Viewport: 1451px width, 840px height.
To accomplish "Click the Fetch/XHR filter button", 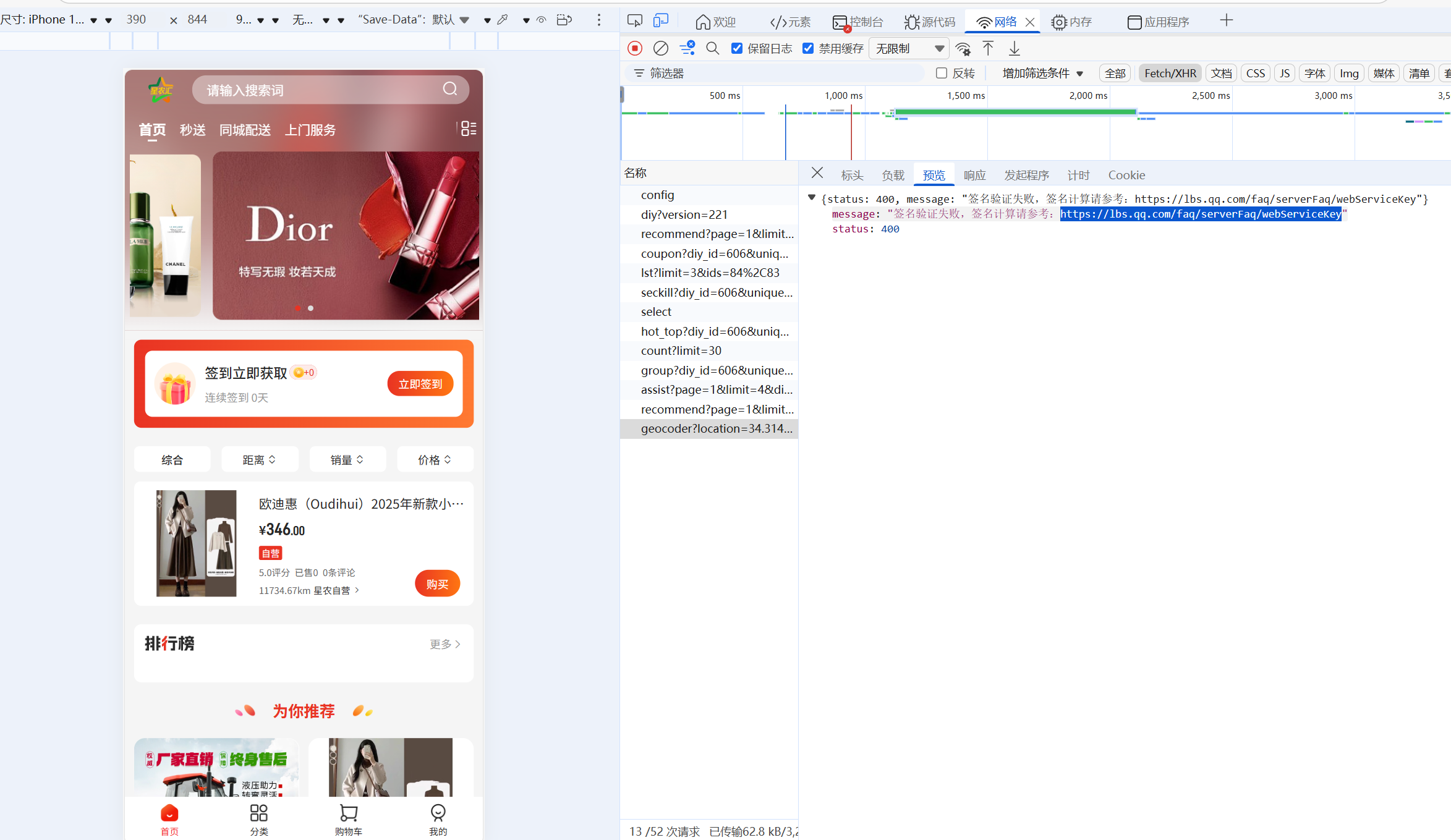I will pos(1170,73).
